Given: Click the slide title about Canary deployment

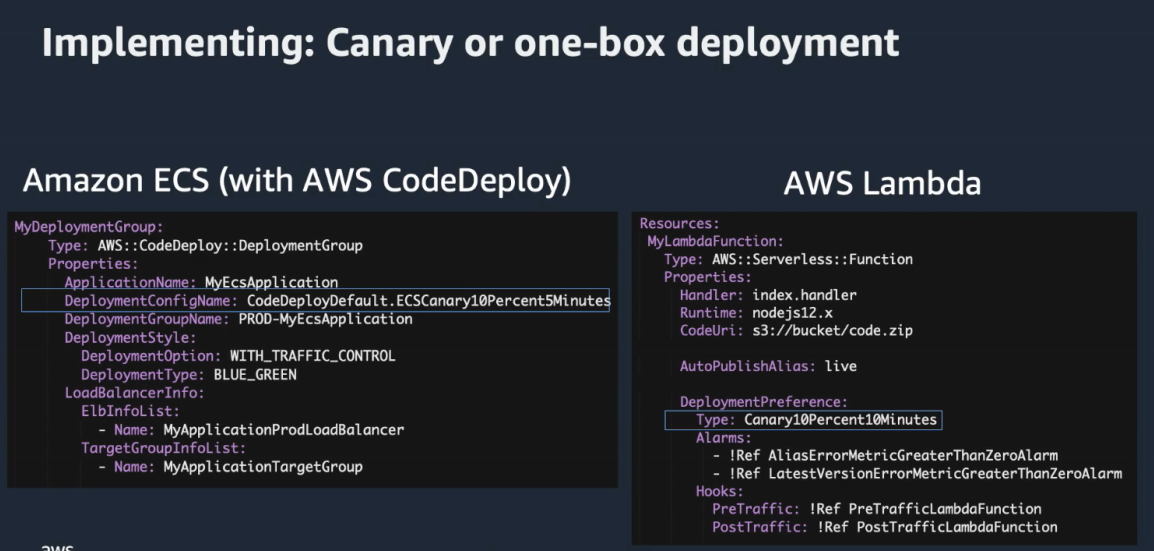Looking at the screenshot, I should pyautogui.click(x=470, y=44).
